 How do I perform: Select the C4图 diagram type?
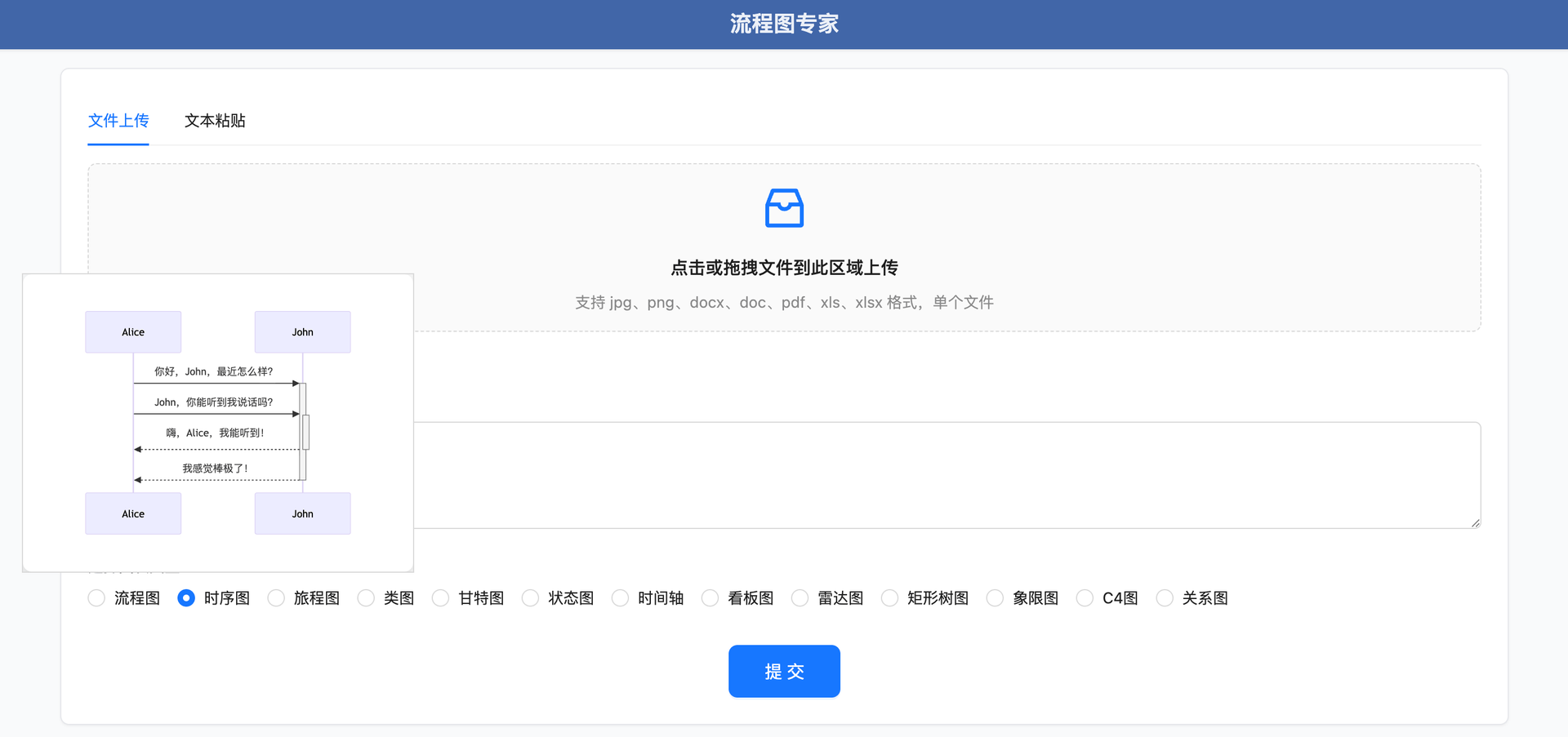click(x=1085, y=597)
